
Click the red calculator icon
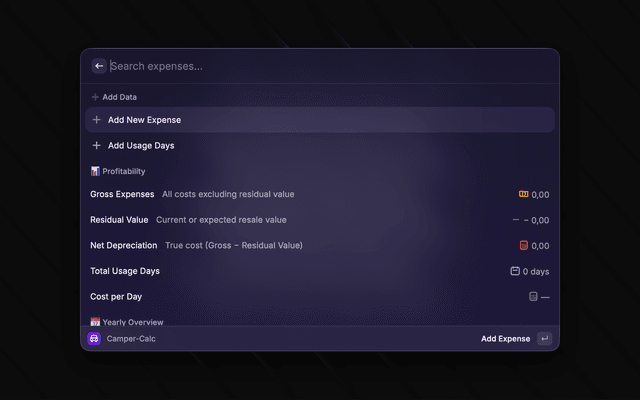[x=524, y=245]
